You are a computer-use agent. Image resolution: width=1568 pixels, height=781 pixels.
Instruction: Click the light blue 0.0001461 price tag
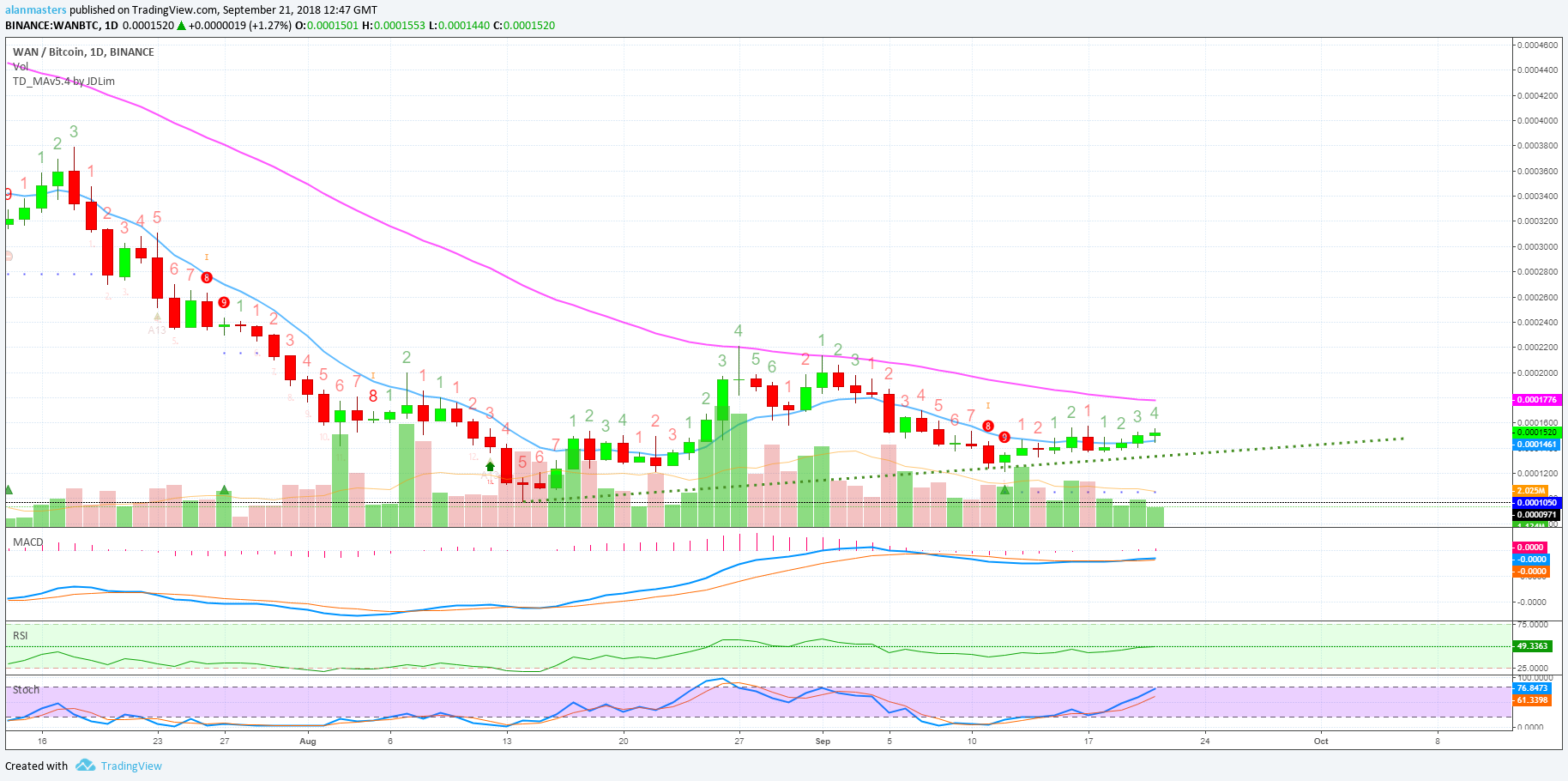click(1535, 445)
